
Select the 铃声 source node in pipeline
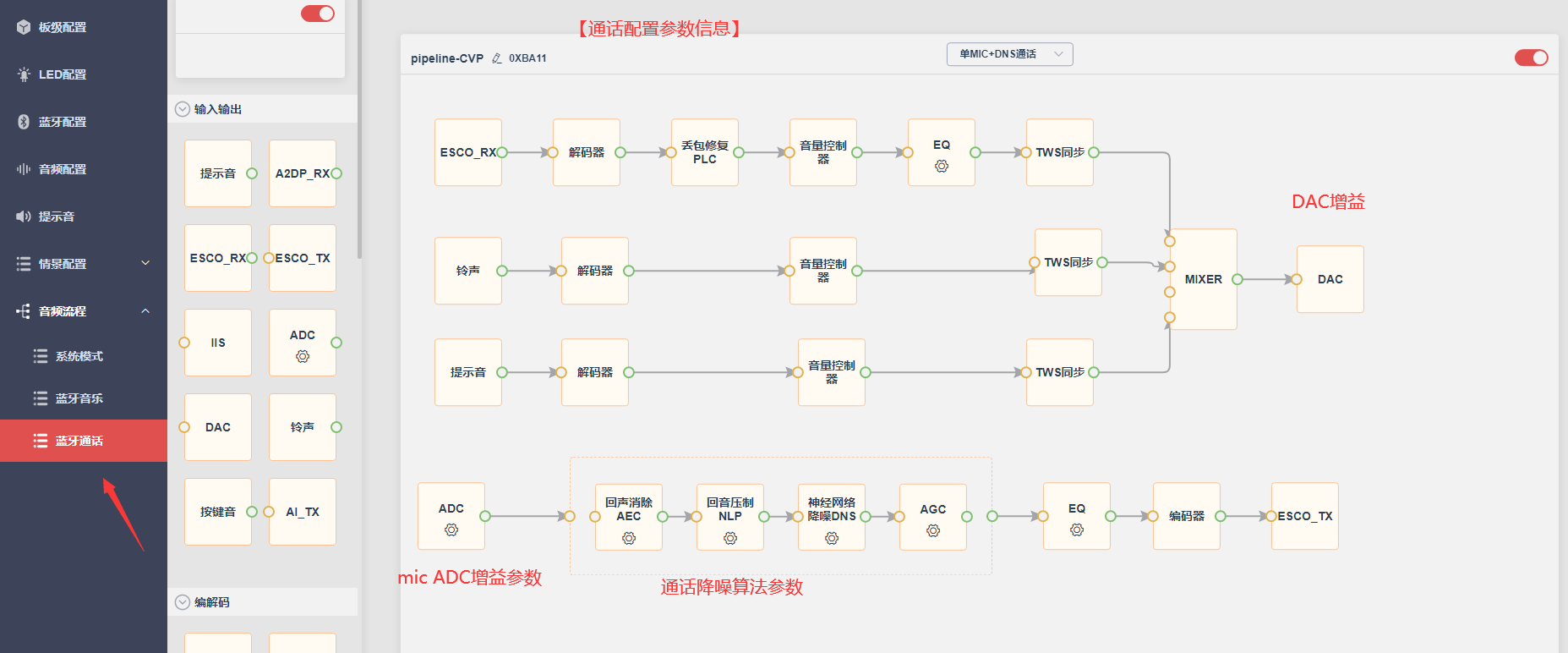pos(468,271)
